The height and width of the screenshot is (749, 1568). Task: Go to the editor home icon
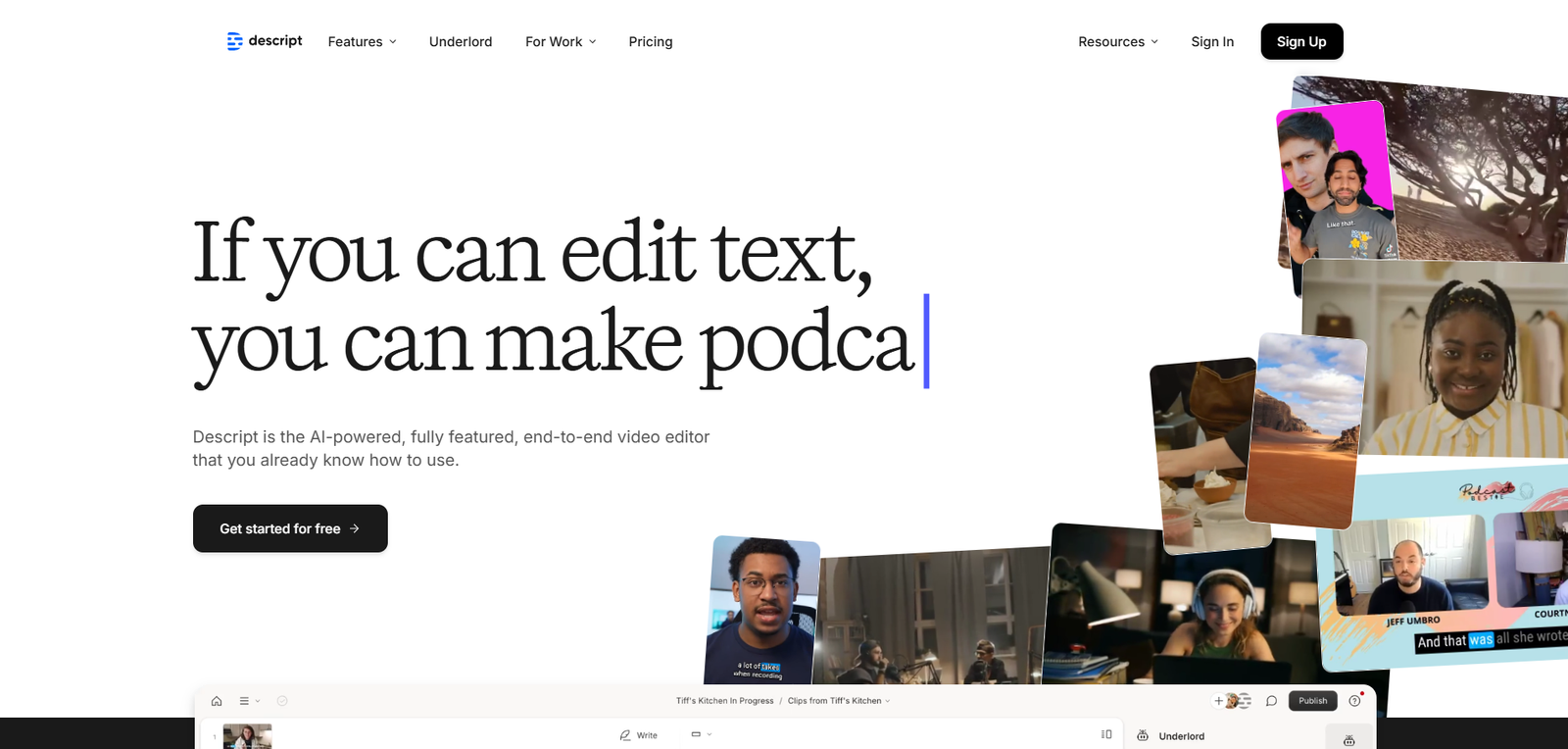217,701
